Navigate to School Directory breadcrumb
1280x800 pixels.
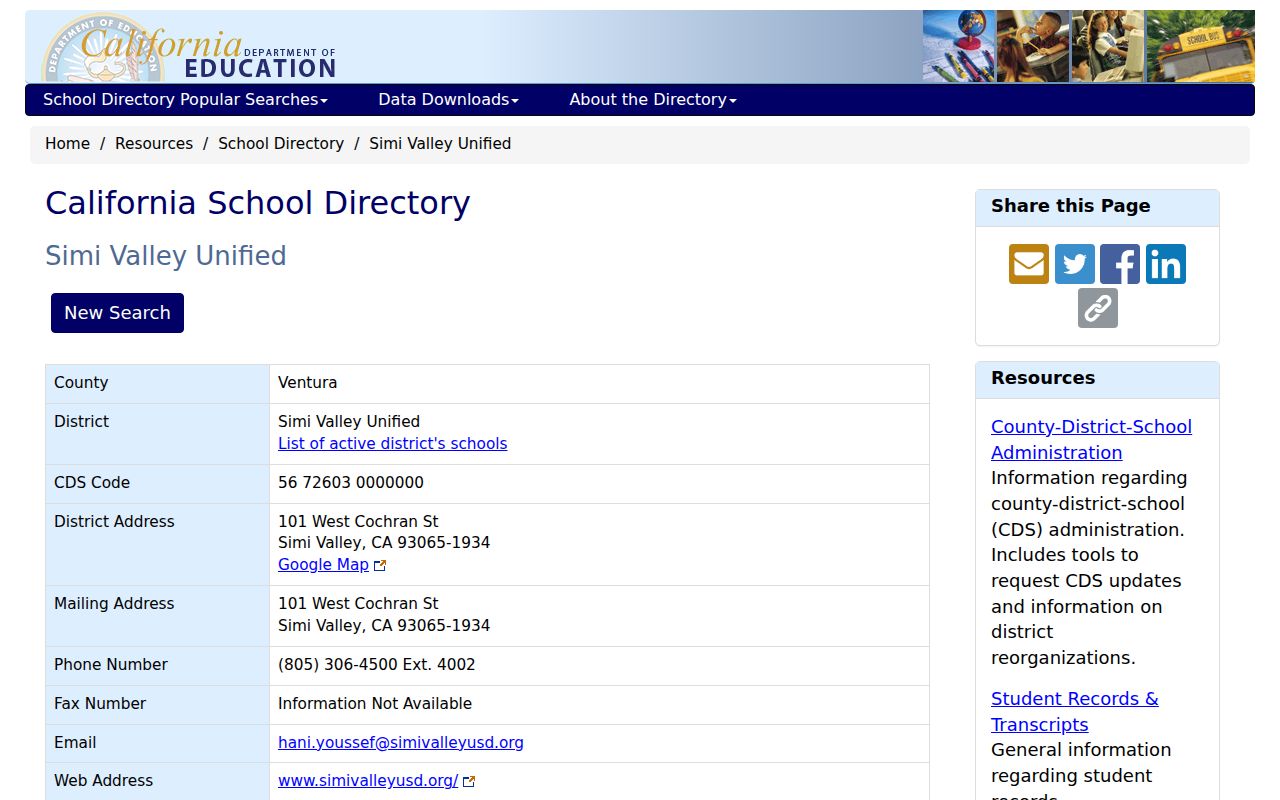tap(281, 143)
